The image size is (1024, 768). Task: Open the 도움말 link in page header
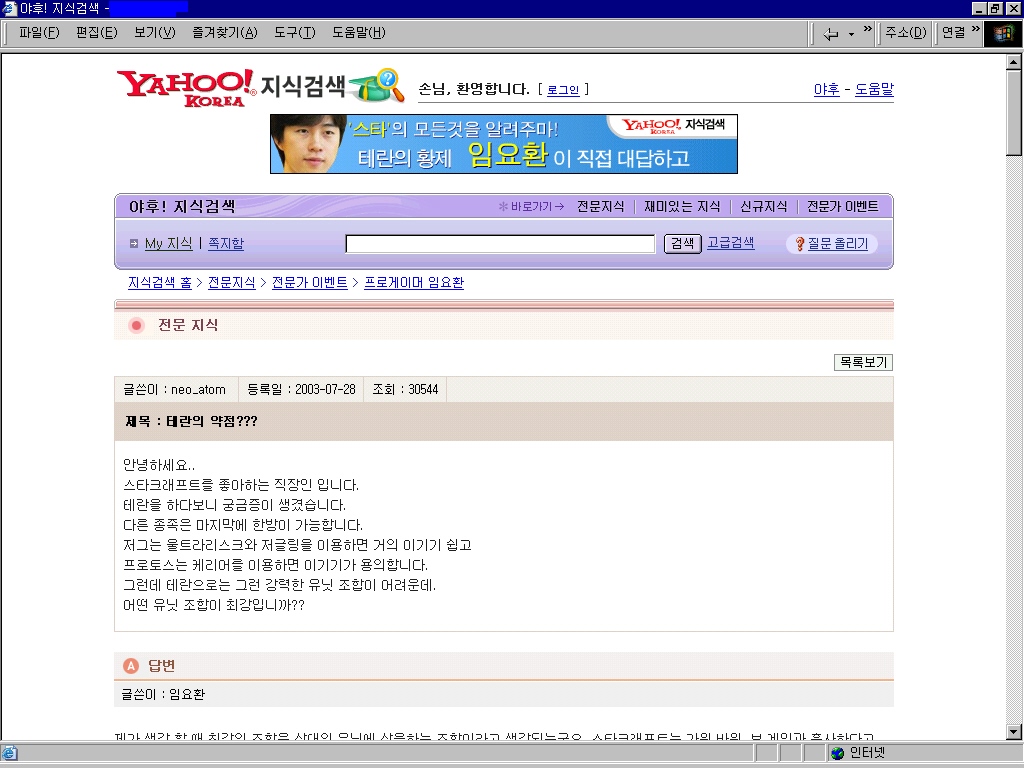[874, 89]
